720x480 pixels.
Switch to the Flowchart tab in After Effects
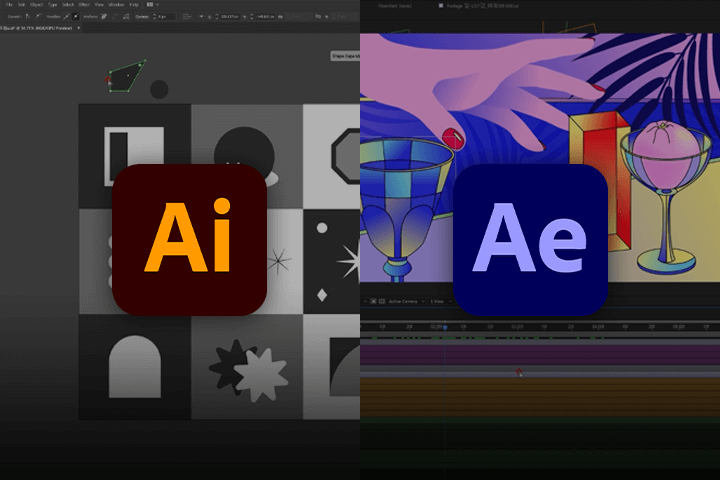click(x=394, y=6)
